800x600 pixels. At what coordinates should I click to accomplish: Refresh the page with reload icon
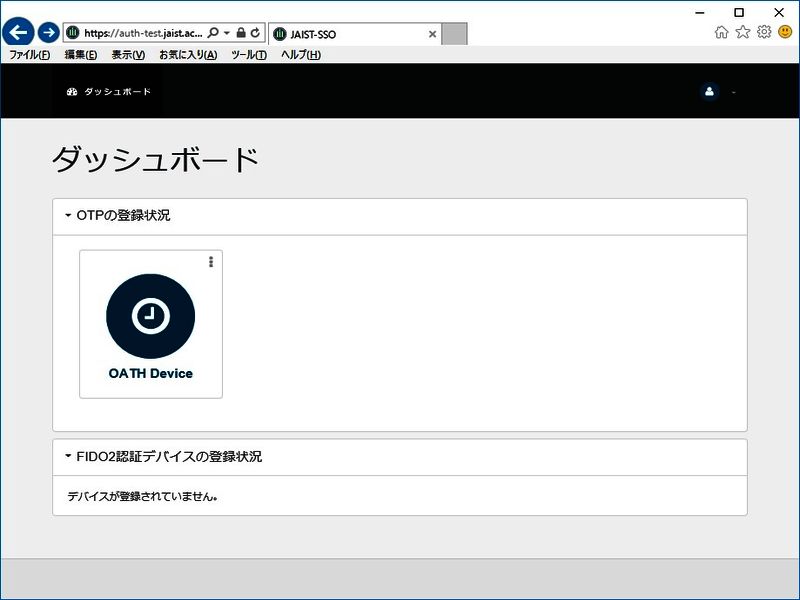pyautogui.click(x=255, y=33)
